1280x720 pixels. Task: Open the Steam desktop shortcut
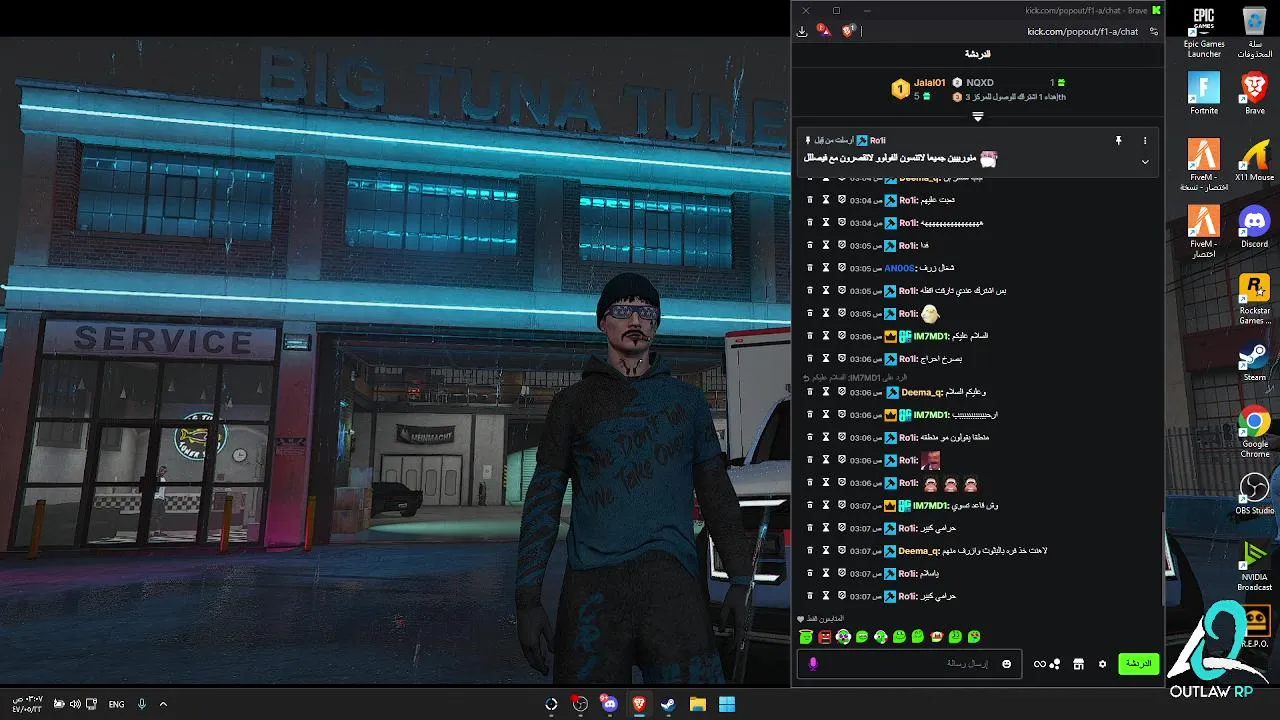coord(1254,361)
